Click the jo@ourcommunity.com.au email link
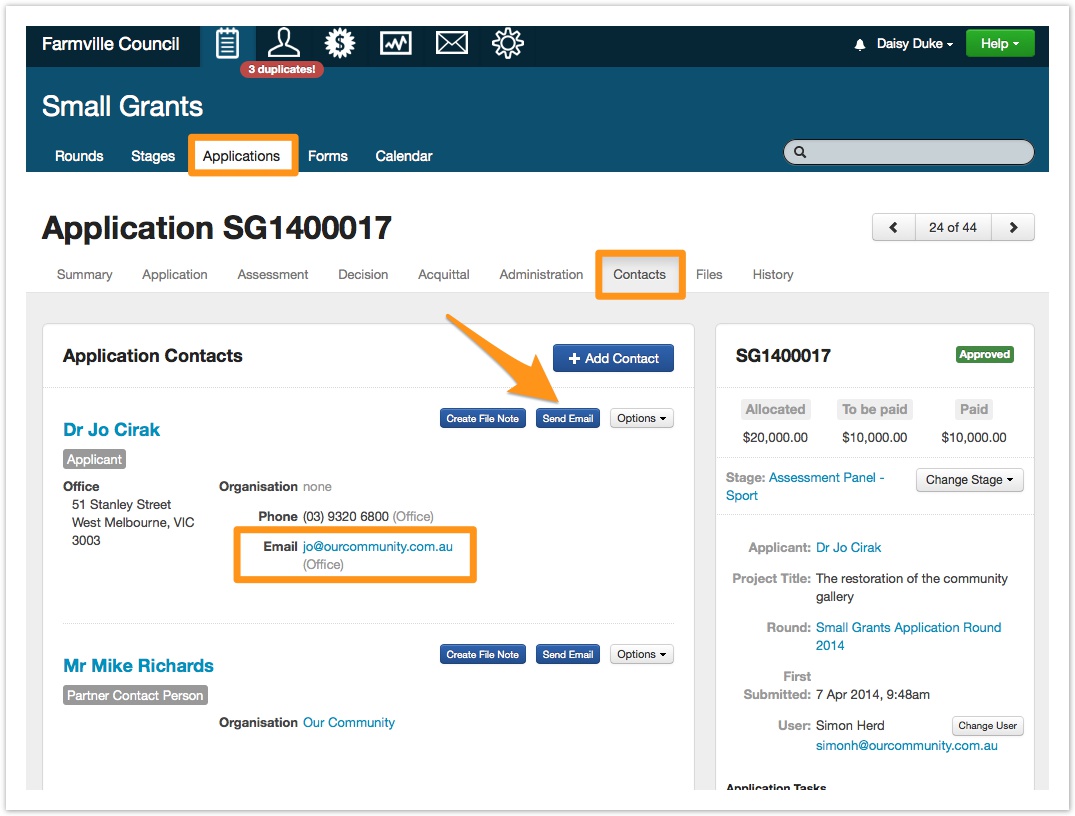Screen dimensions: 1075x816 click(378, 547)
